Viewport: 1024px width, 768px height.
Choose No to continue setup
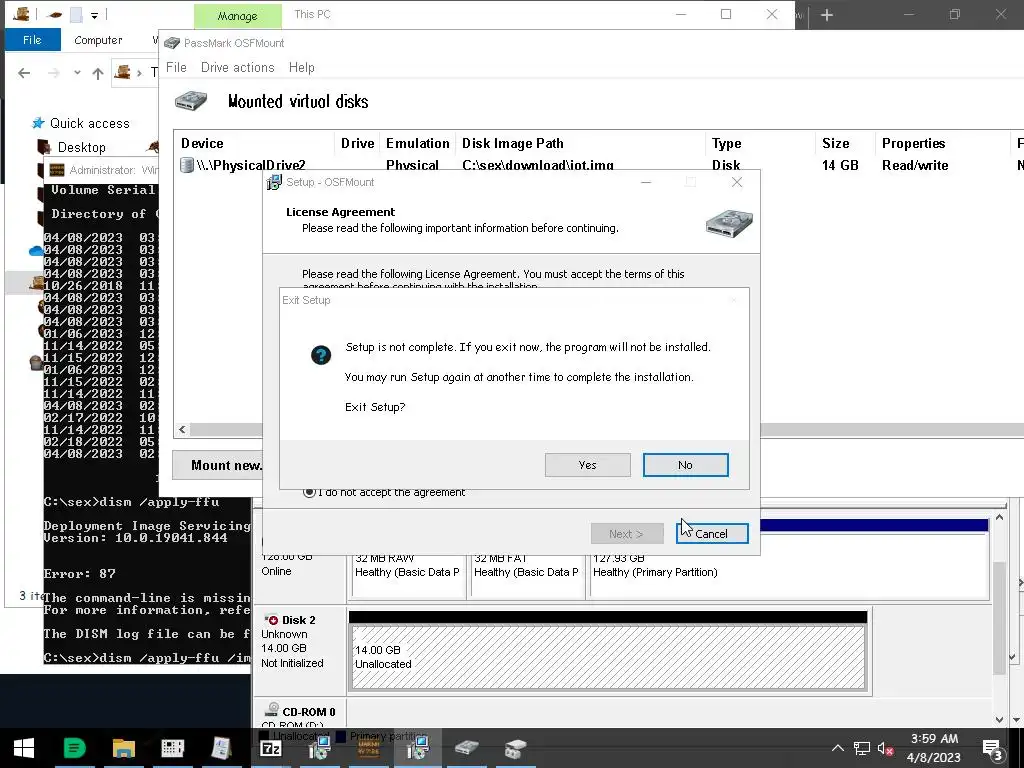pyautogui.click(x=685, y=465)
